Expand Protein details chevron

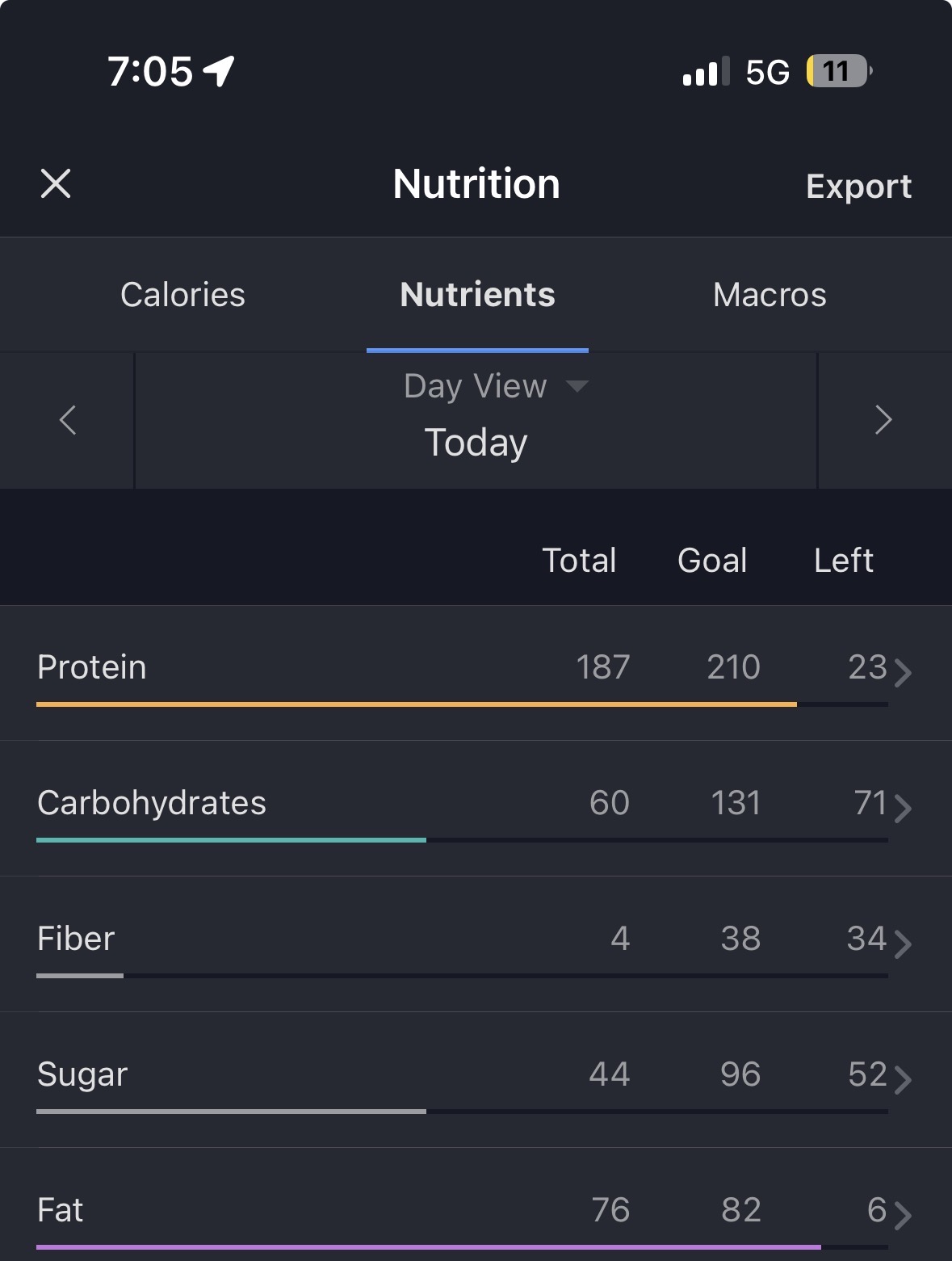pyautogui.click(x=904, y=672)
